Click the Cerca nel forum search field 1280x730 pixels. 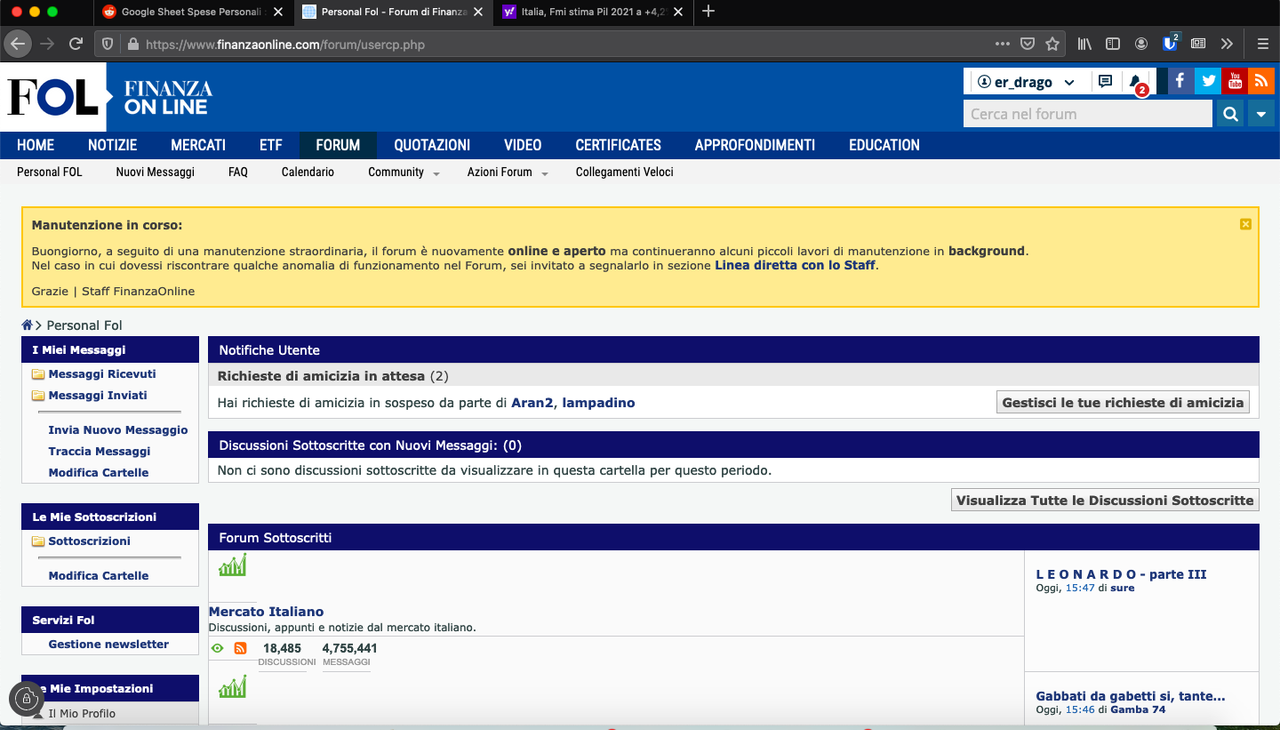point(1087,114)
